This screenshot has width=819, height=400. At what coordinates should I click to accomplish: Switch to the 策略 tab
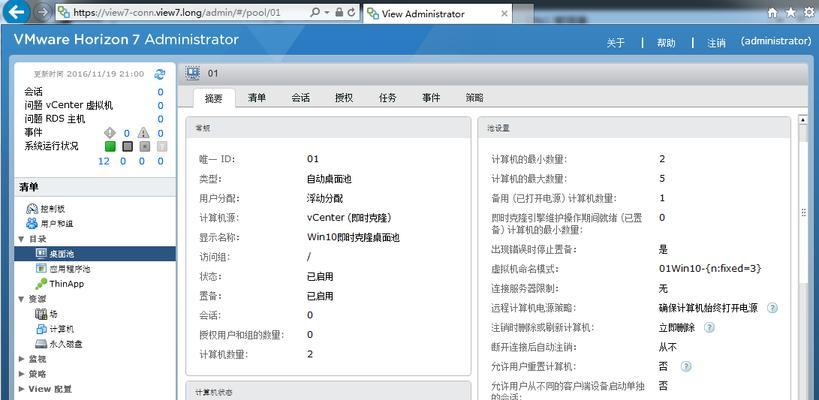coord(474,98)
